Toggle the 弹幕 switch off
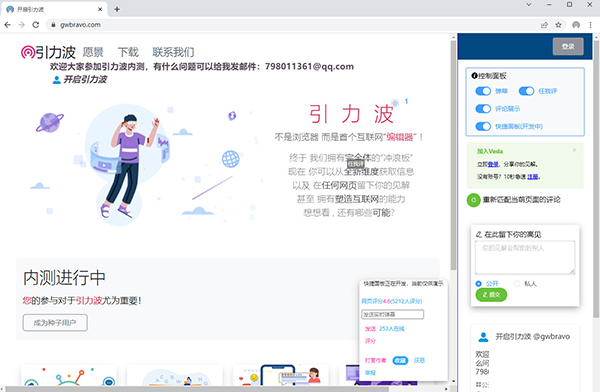The image size is (600, 392). pos(483,91)
